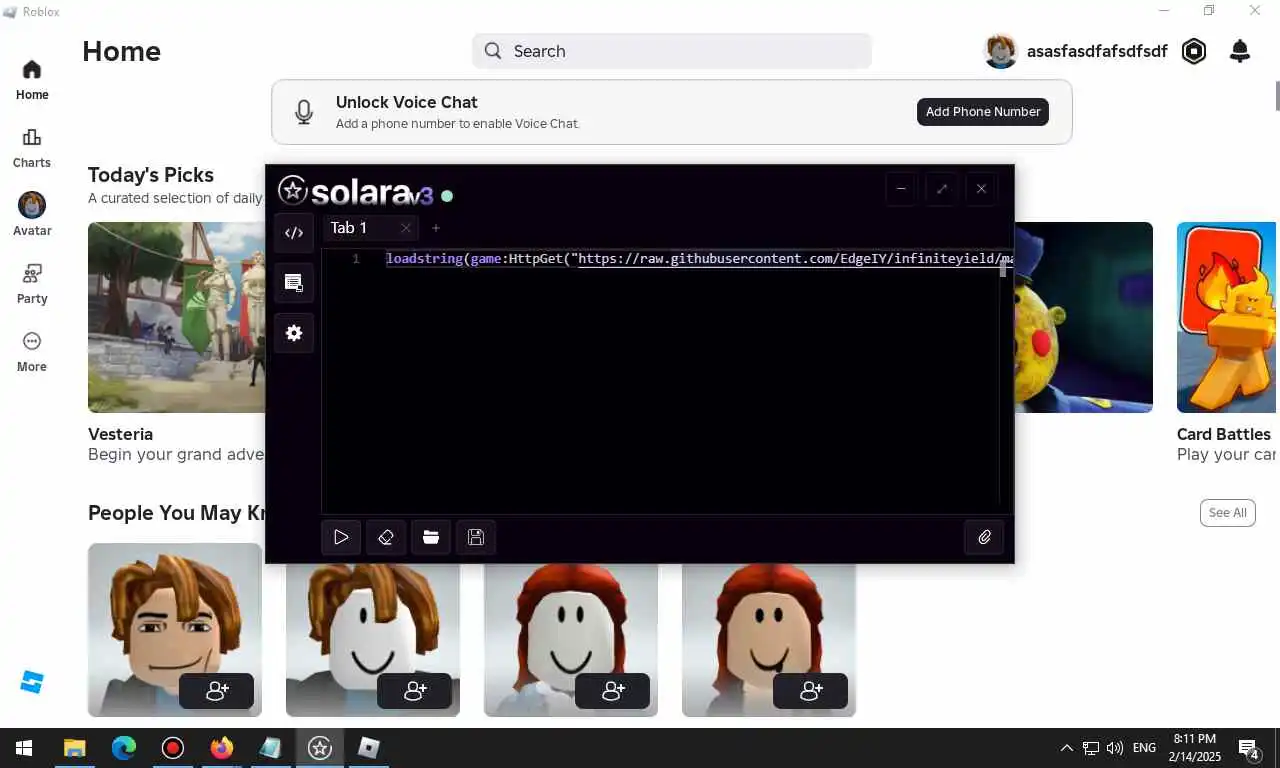Open the taskbar clock and date
Viewport: 1280px width, 768px height.
pos(1195,748)
